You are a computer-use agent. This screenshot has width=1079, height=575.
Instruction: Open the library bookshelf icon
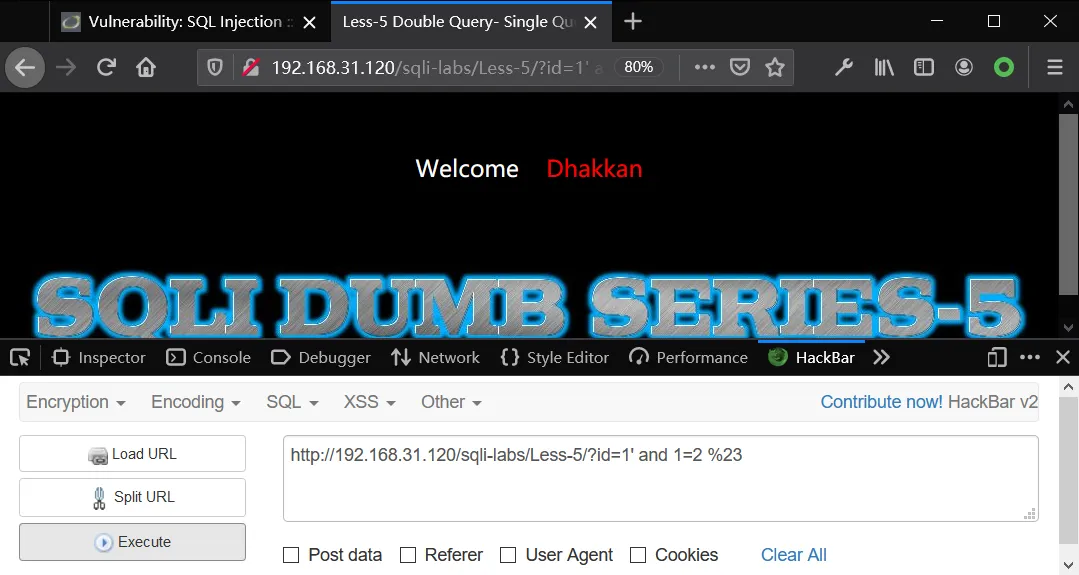pyautogui.click(x=884, y=67)
